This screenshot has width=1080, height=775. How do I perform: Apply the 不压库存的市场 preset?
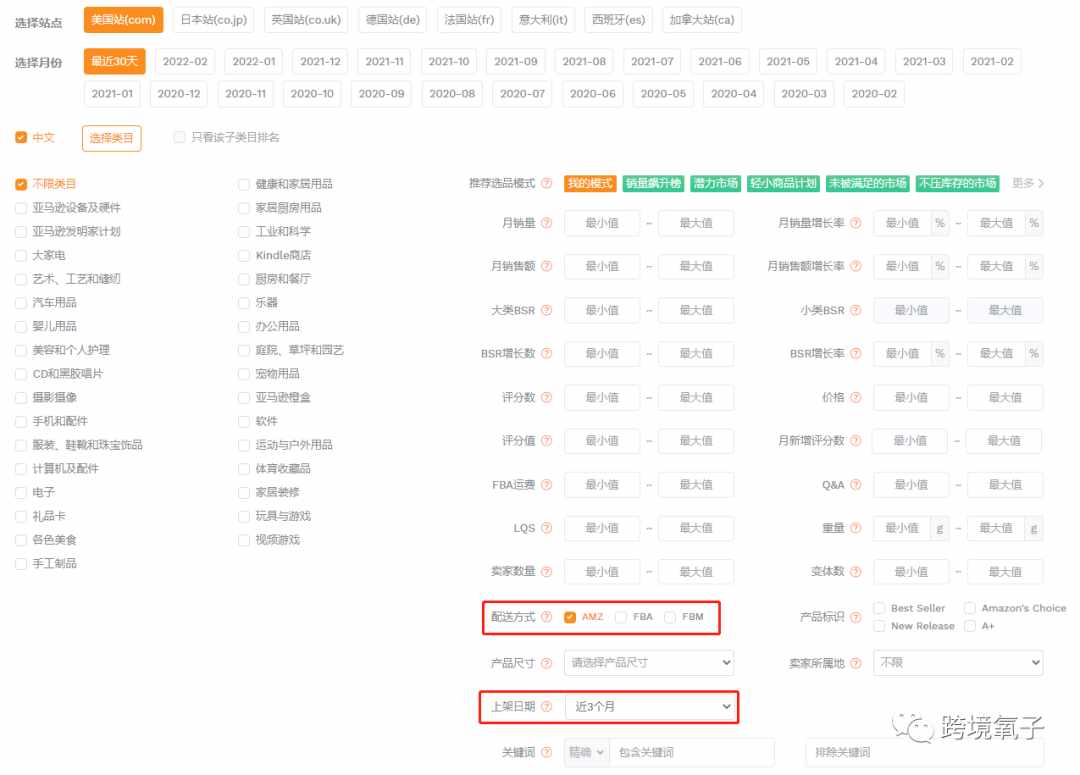(x=957, y=183)
